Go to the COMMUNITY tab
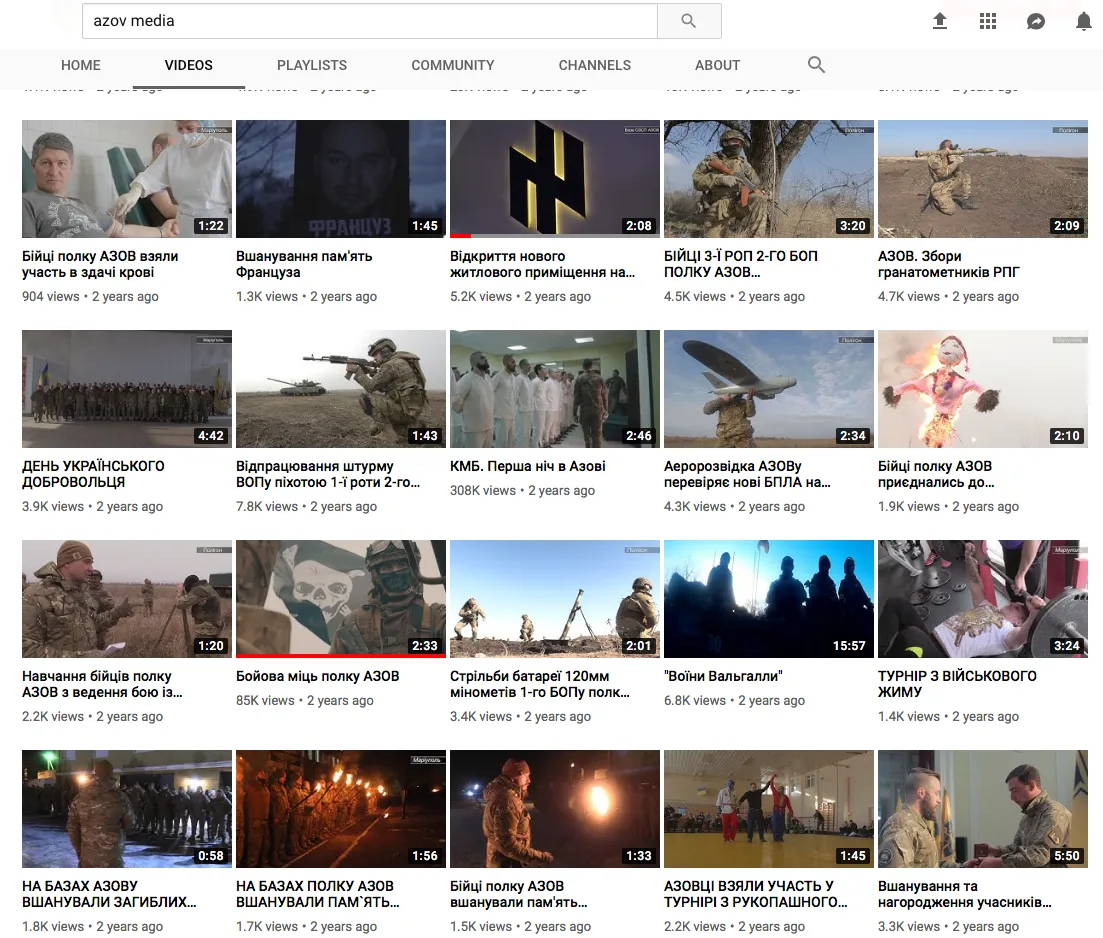Viewport: 1103px width, 938px height. [453, 65]
